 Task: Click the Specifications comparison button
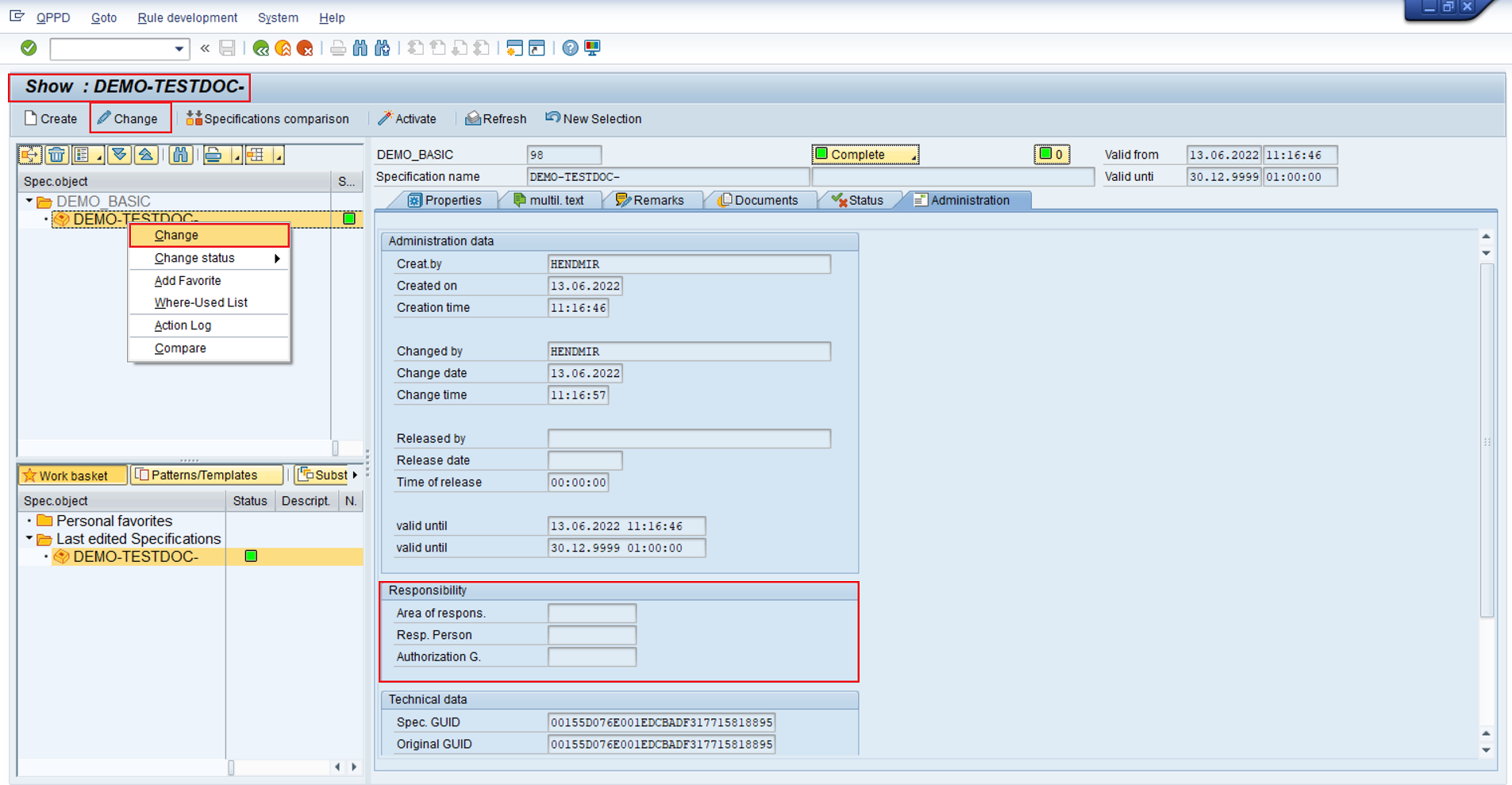(267, 119)
